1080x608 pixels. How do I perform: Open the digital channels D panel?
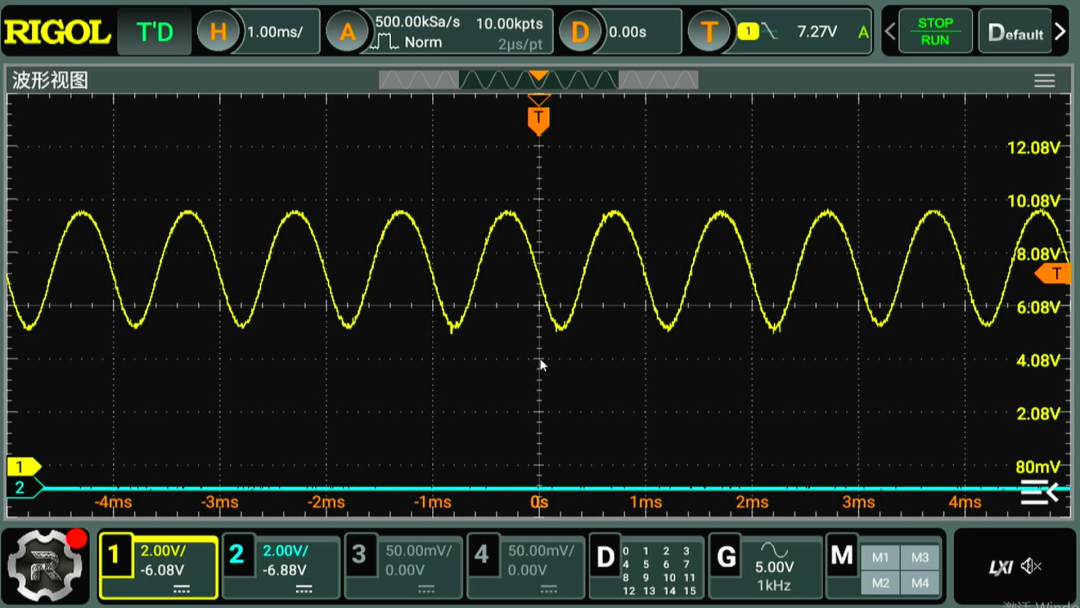604,556
